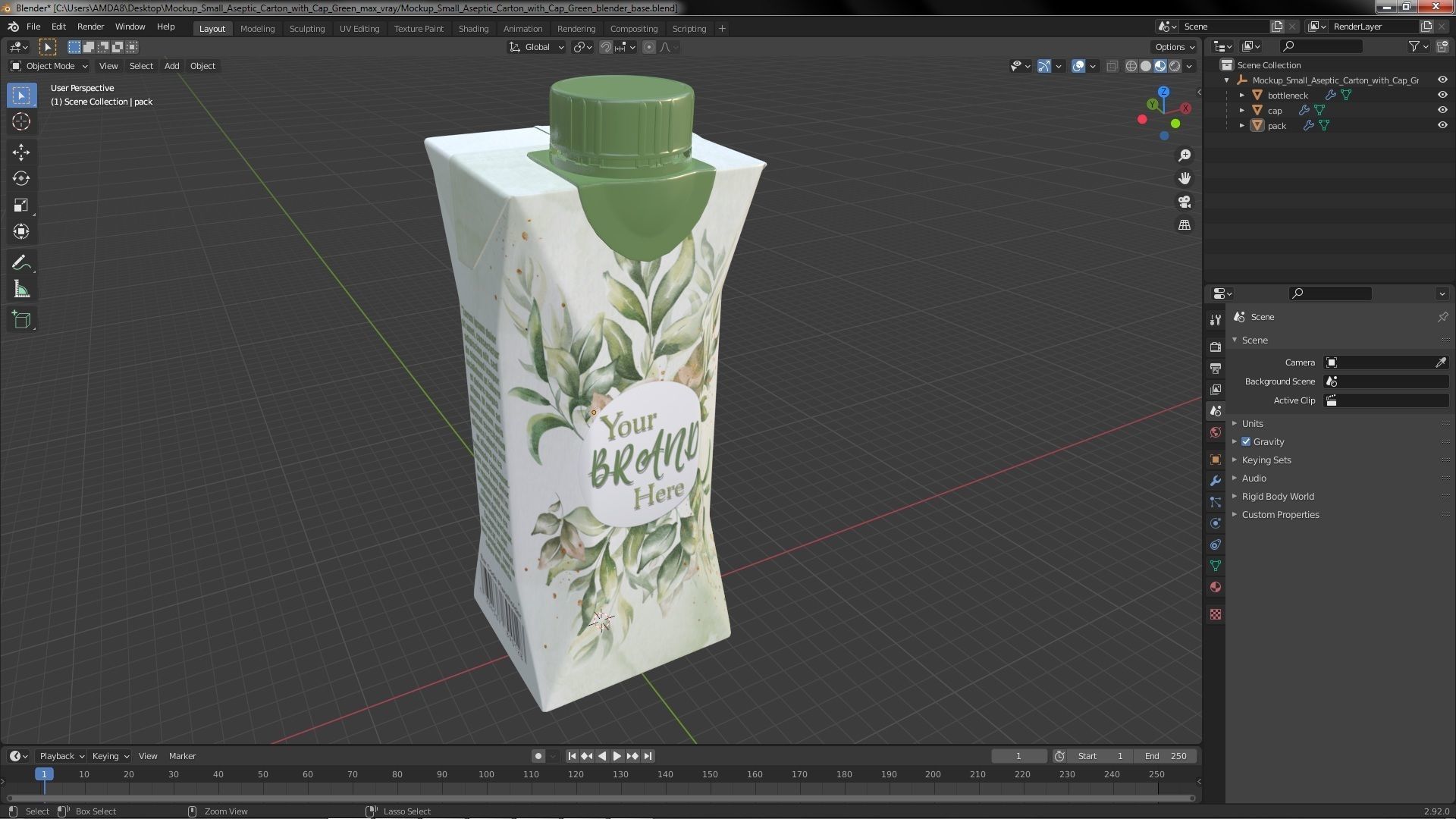Select the Annotate tool

(x=21, y=262)
